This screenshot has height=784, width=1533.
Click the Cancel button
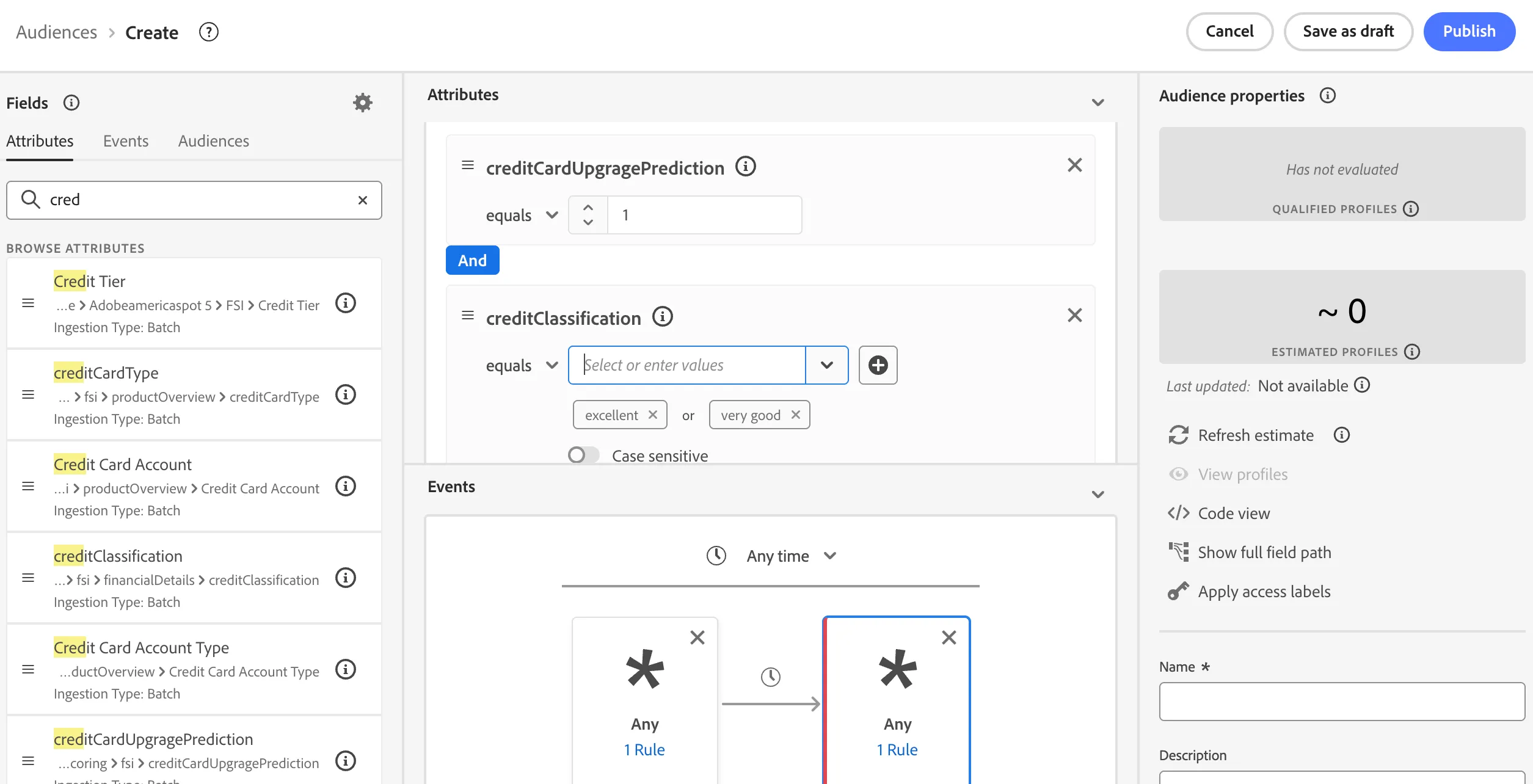[x=1230, y=32]
